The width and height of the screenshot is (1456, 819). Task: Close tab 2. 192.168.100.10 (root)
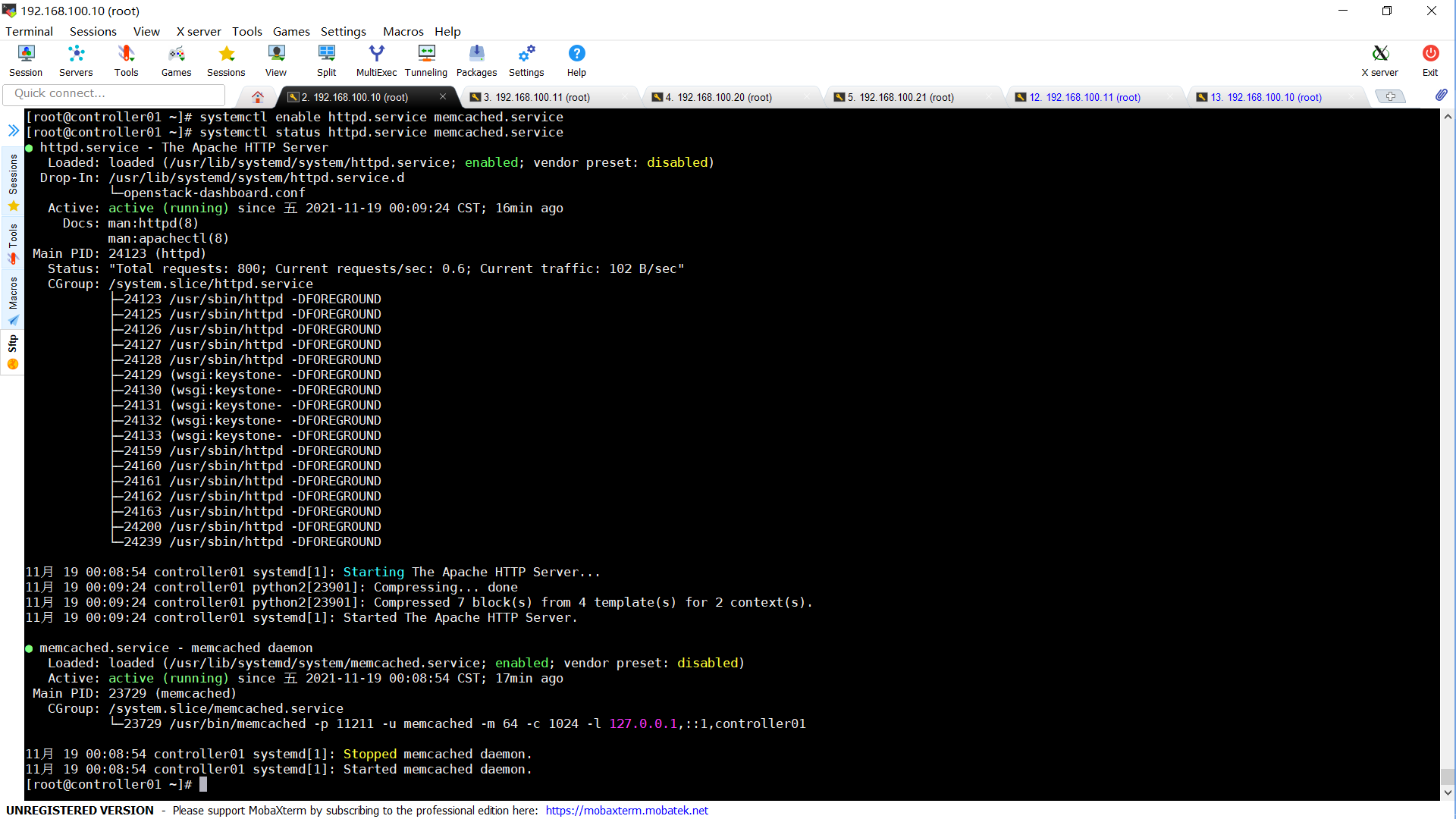[443, 96]
